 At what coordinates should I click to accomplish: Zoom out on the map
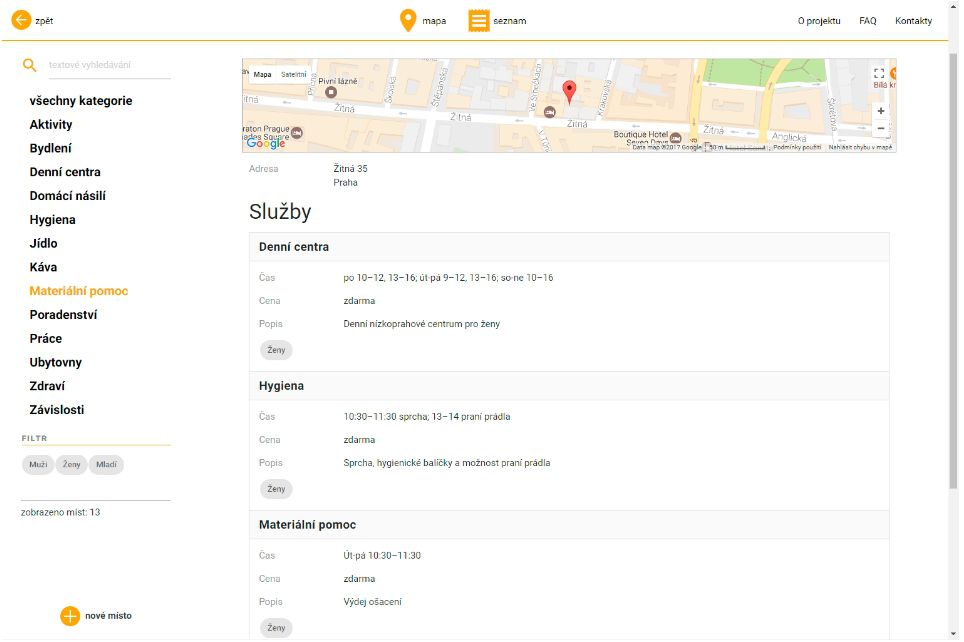[880, 129]
